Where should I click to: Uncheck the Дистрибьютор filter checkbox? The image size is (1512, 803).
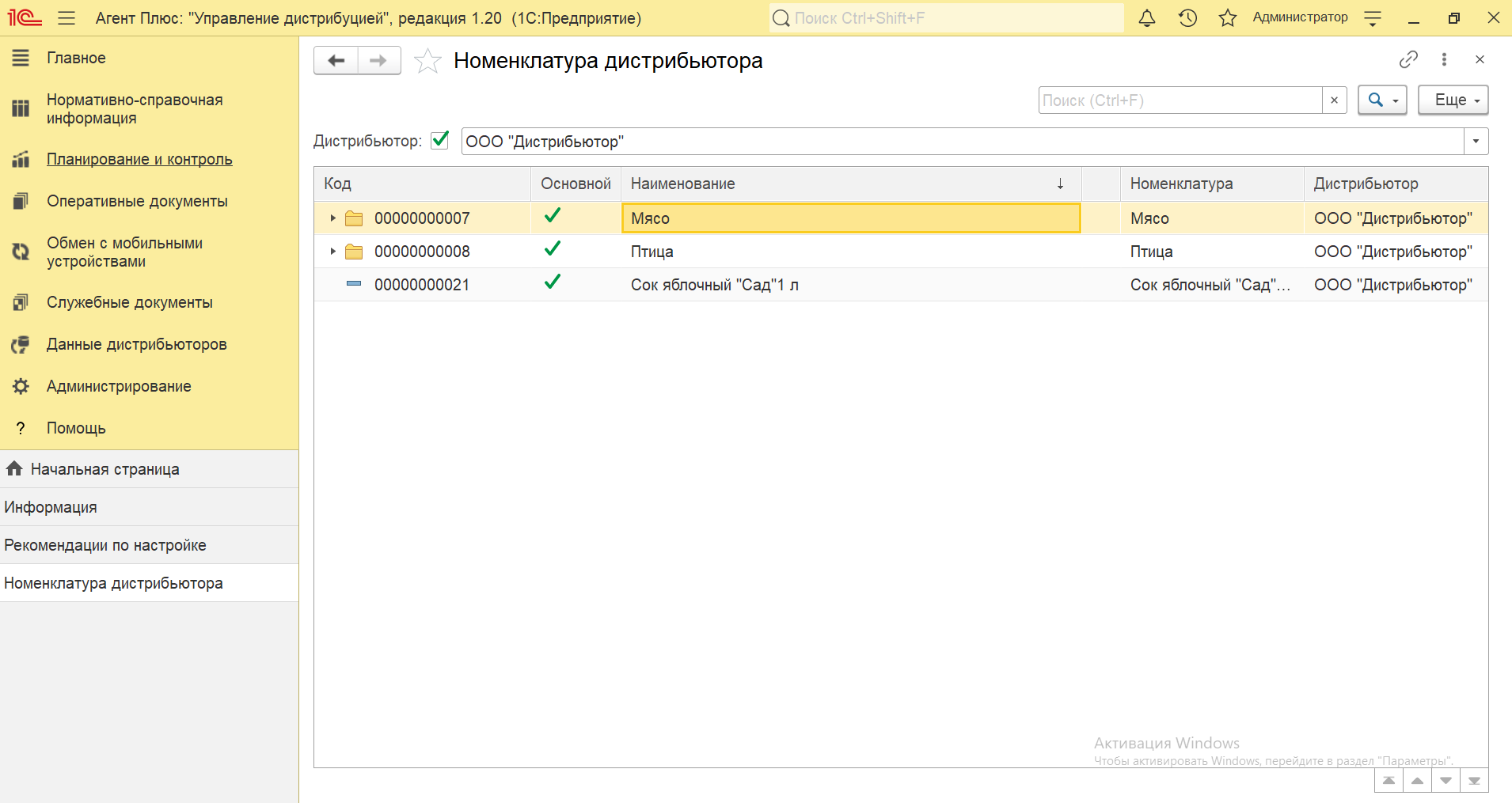point(440,141)
